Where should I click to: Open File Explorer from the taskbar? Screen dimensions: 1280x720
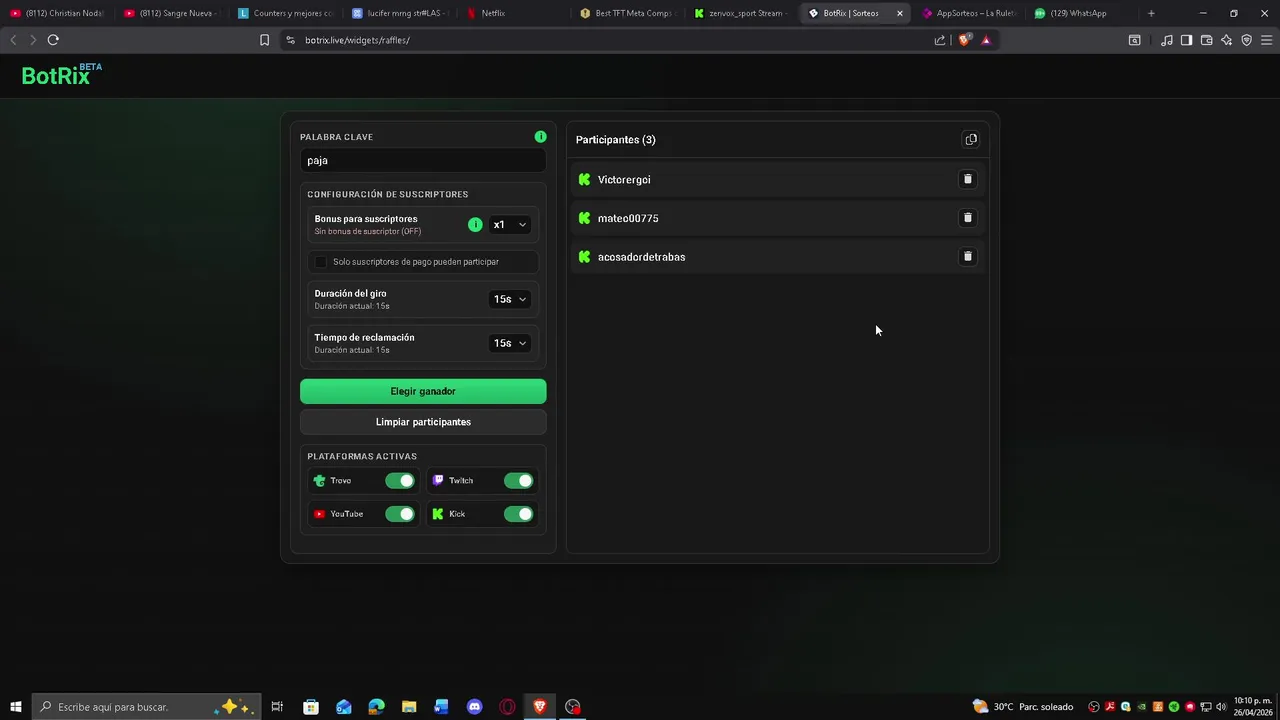409,707
